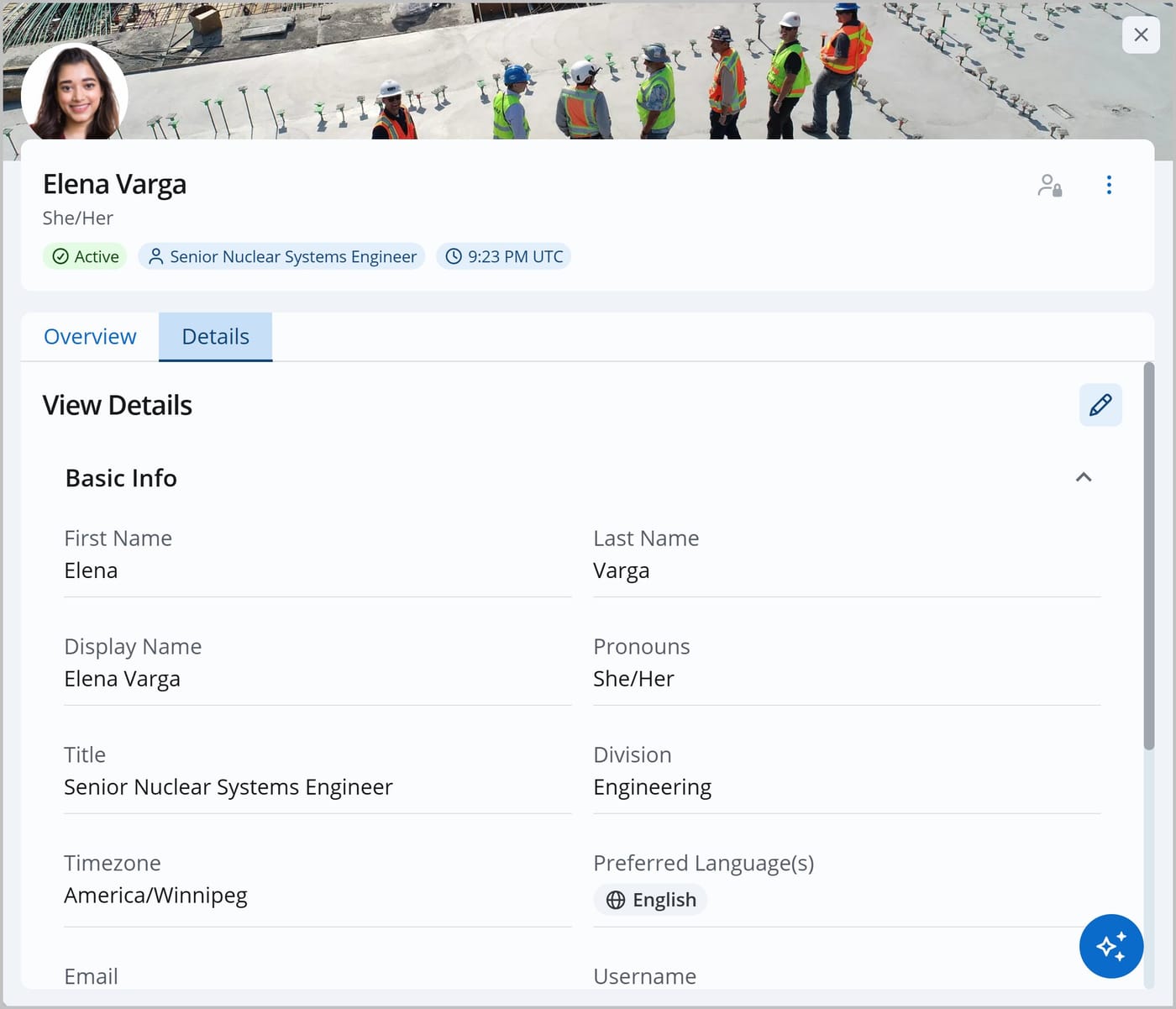Close the profile dialog with X
The width and height of the screenshot is (1176, 1009).
tap(1141, 34)
